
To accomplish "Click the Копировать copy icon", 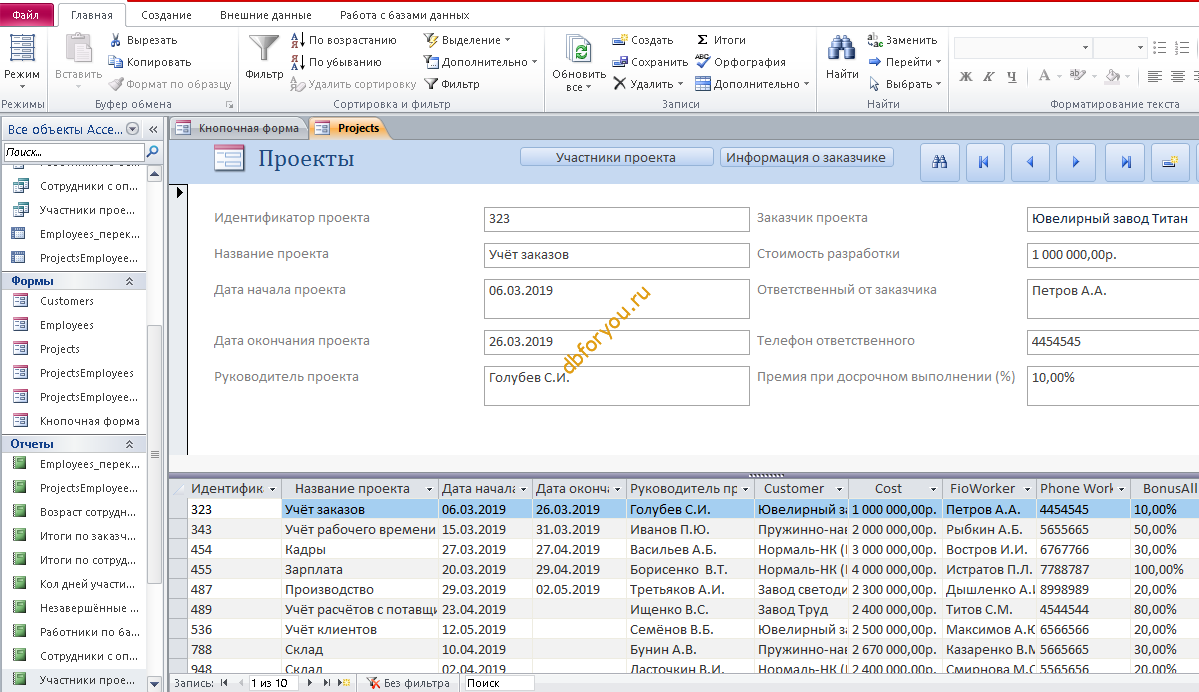I will 115,62.
